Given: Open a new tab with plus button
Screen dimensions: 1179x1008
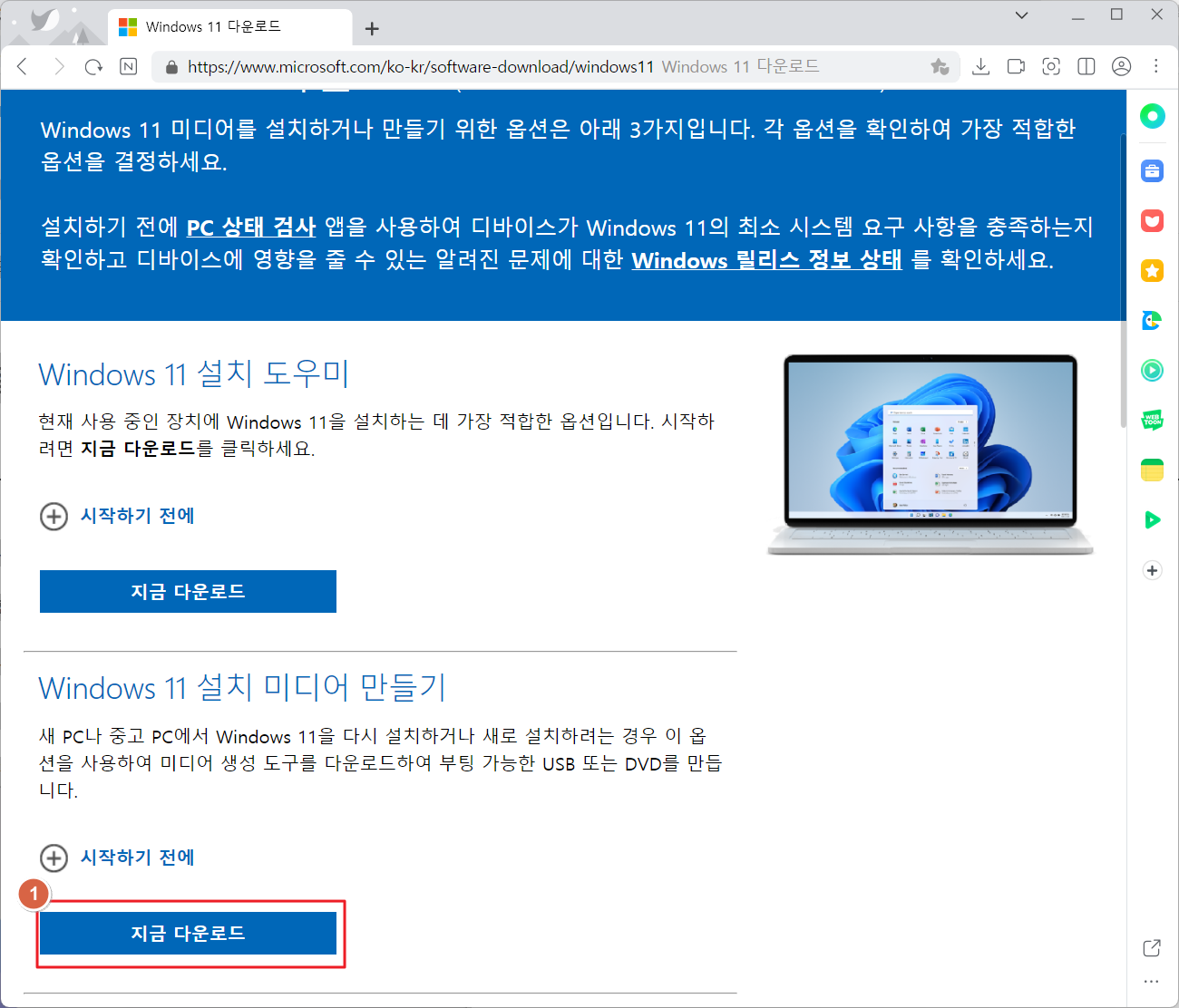Looking at the screenshot, I should [x=372, y=28].
